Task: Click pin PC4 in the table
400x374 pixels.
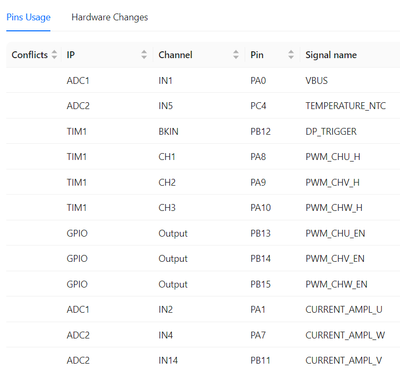Action: [258, 106]
